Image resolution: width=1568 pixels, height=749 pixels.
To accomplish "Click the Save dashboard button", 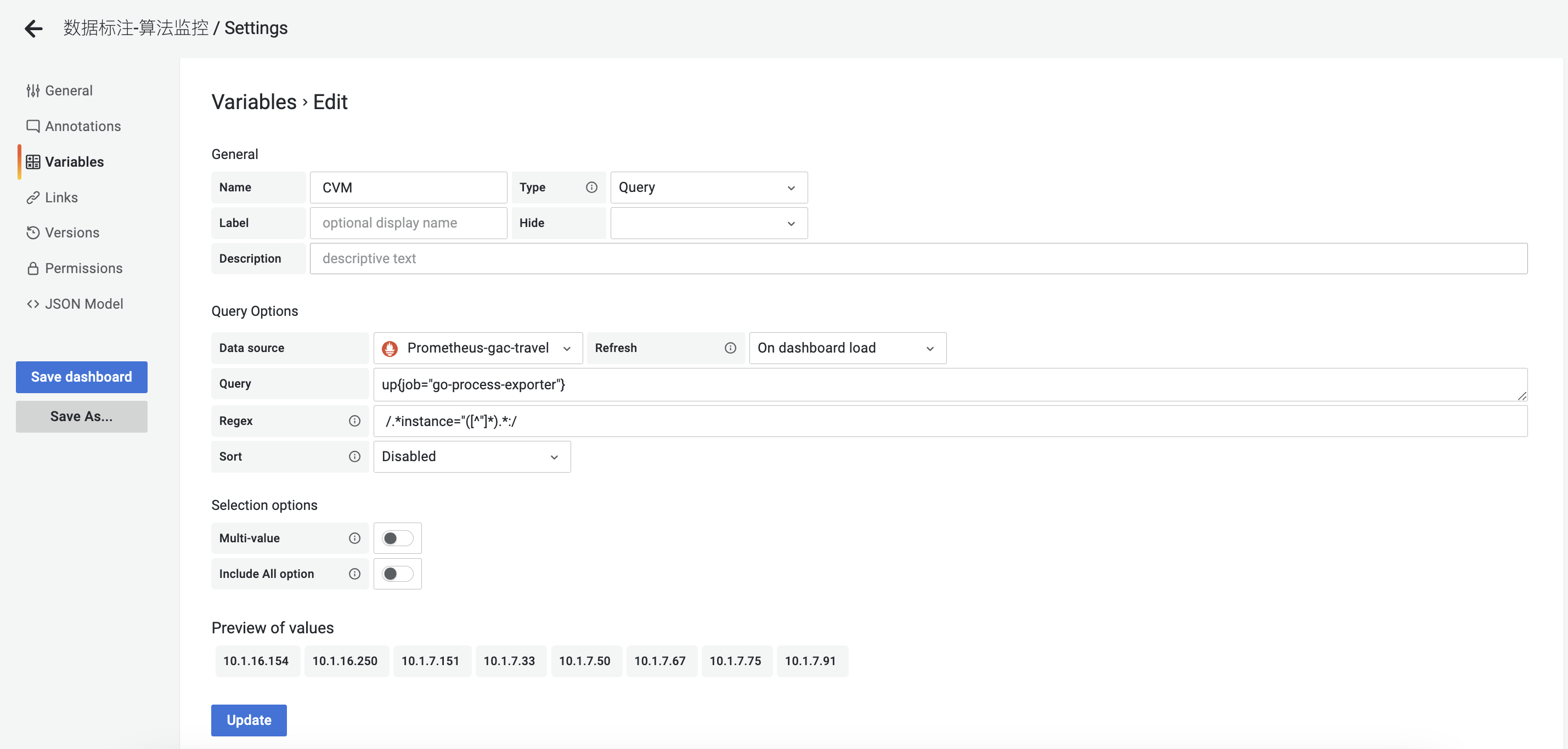I will tap(82, 377).
